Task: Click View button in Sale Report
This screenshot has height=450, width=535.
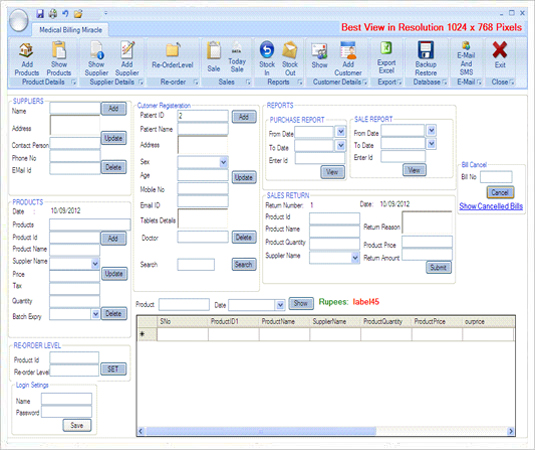Action: click(x=414, y=170)
